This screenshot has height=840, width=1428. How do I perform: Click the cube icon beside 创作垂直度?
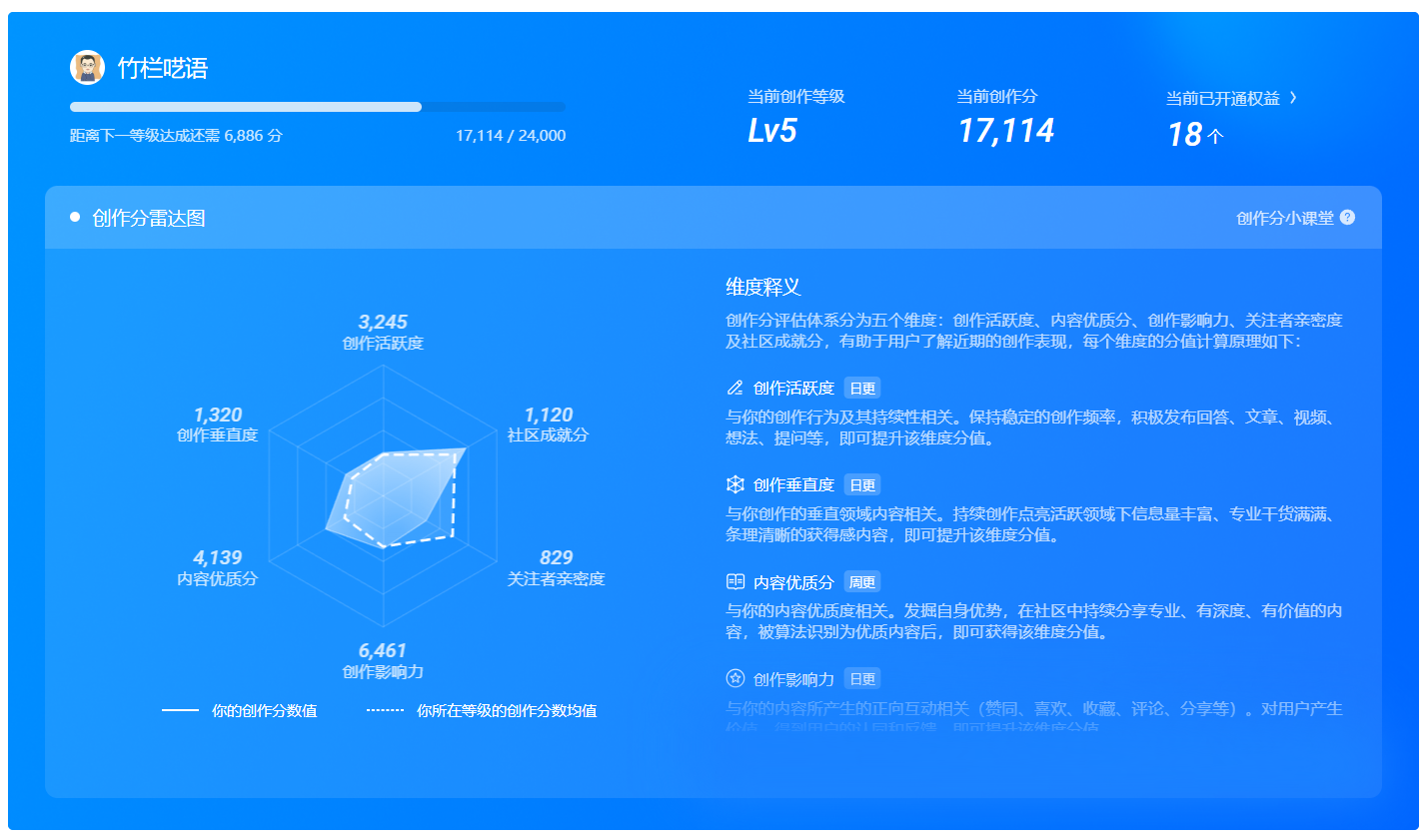click(735, 484)
